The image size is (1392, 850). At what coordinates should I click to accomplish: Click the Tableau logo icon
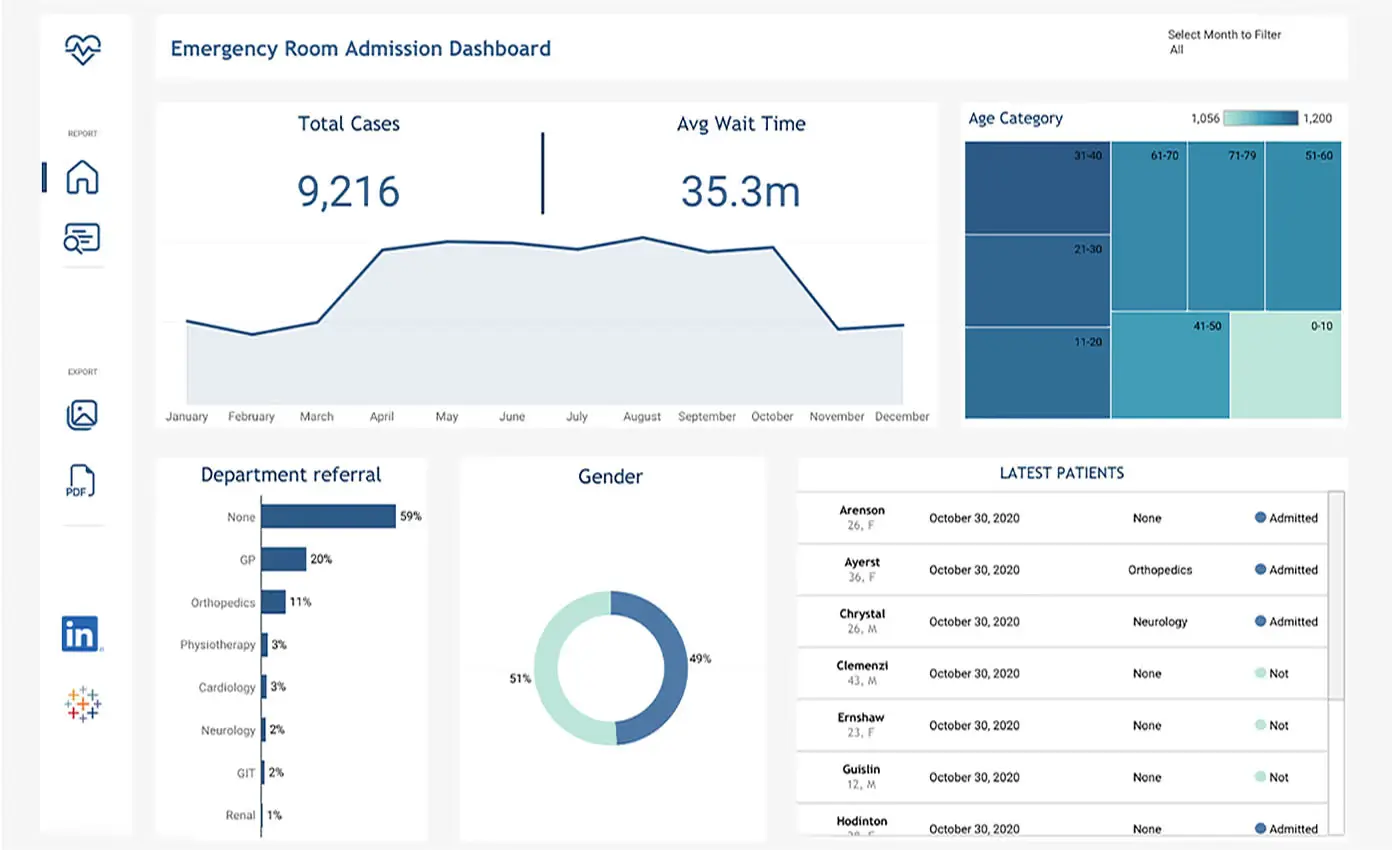click(x=83, y=704)
